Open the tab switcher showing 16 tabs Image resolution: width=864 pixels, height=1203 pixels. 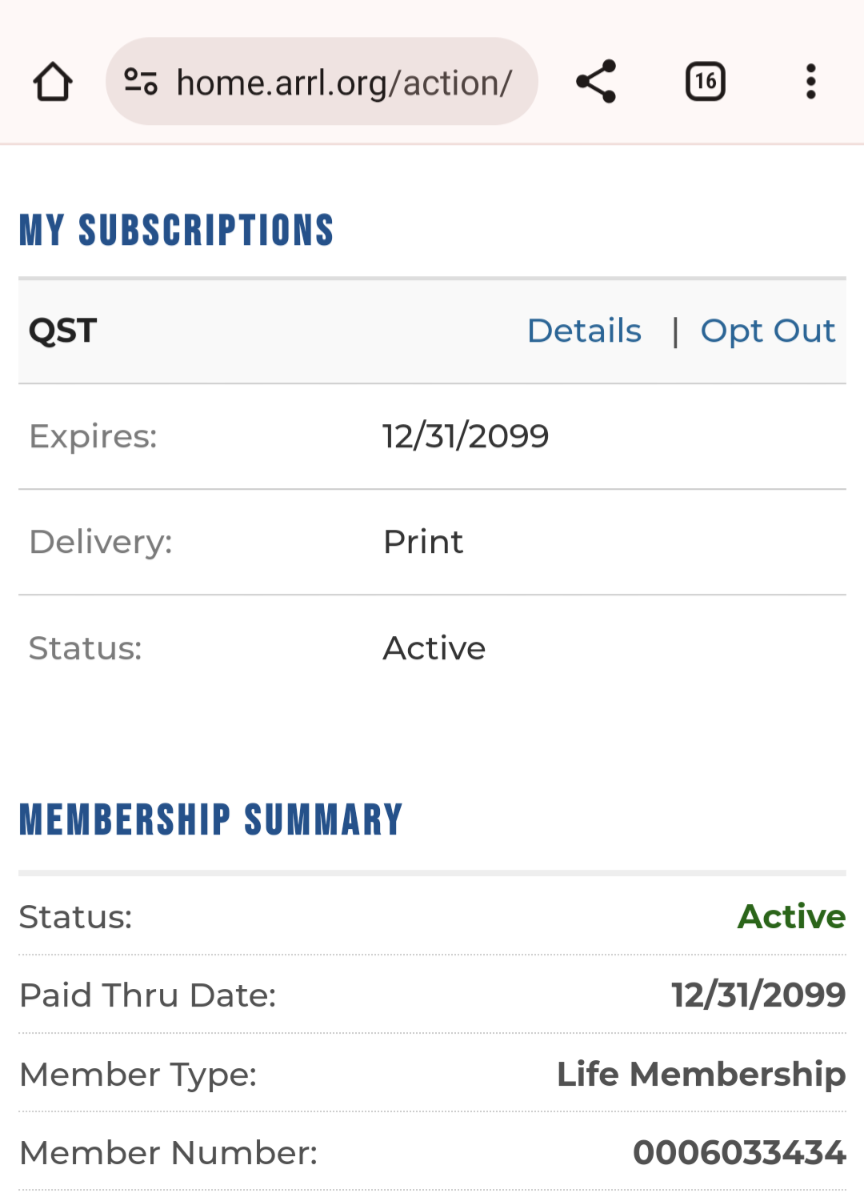[x=705, y=82]
